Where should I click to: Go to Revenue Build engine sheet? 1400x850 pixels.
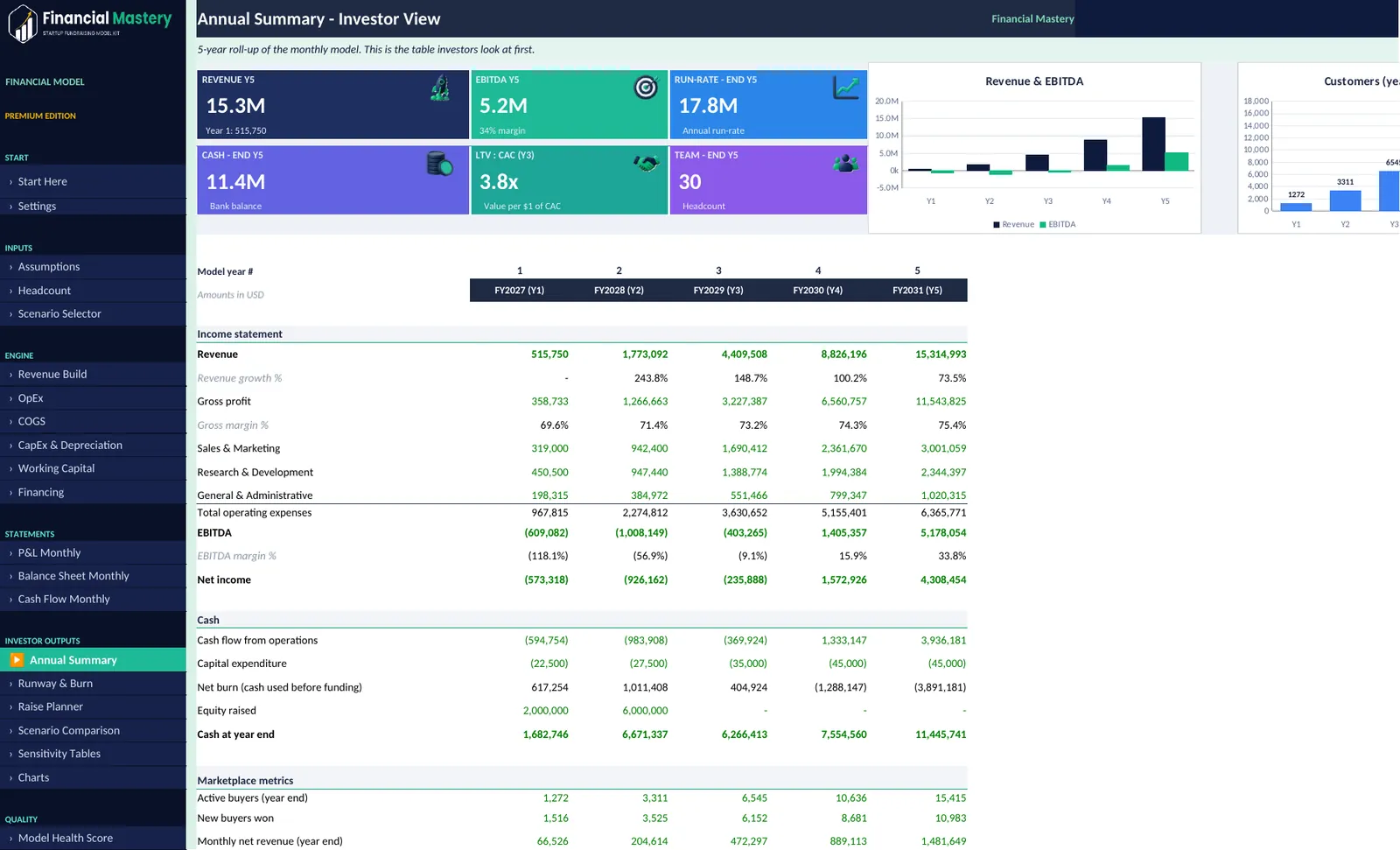coord(93,375)
